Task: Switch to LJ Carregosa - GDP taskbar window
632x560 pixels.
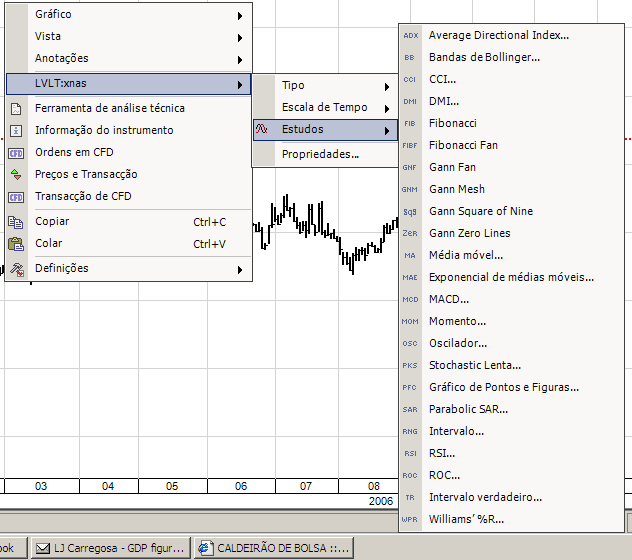Action: point(110,548)
